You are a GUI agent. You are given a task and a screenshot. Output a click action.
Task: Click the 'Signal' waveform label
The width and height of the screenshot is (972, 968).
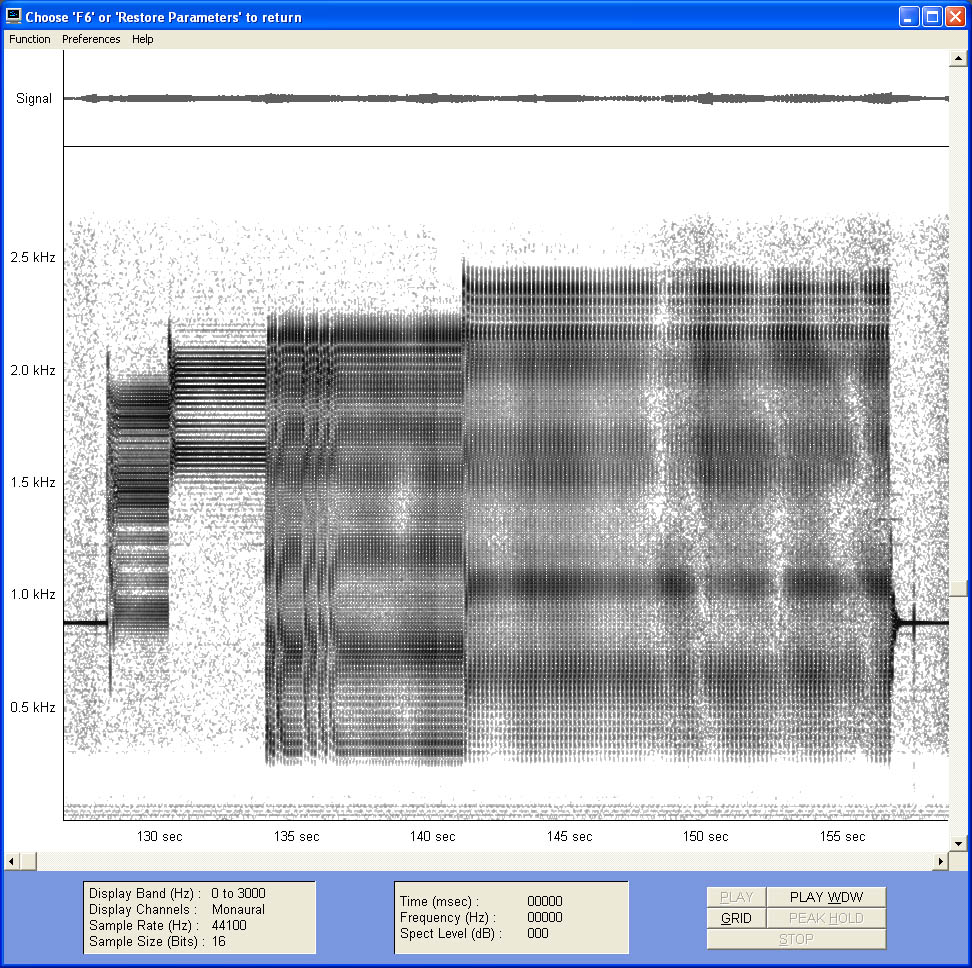pos(34,99)
